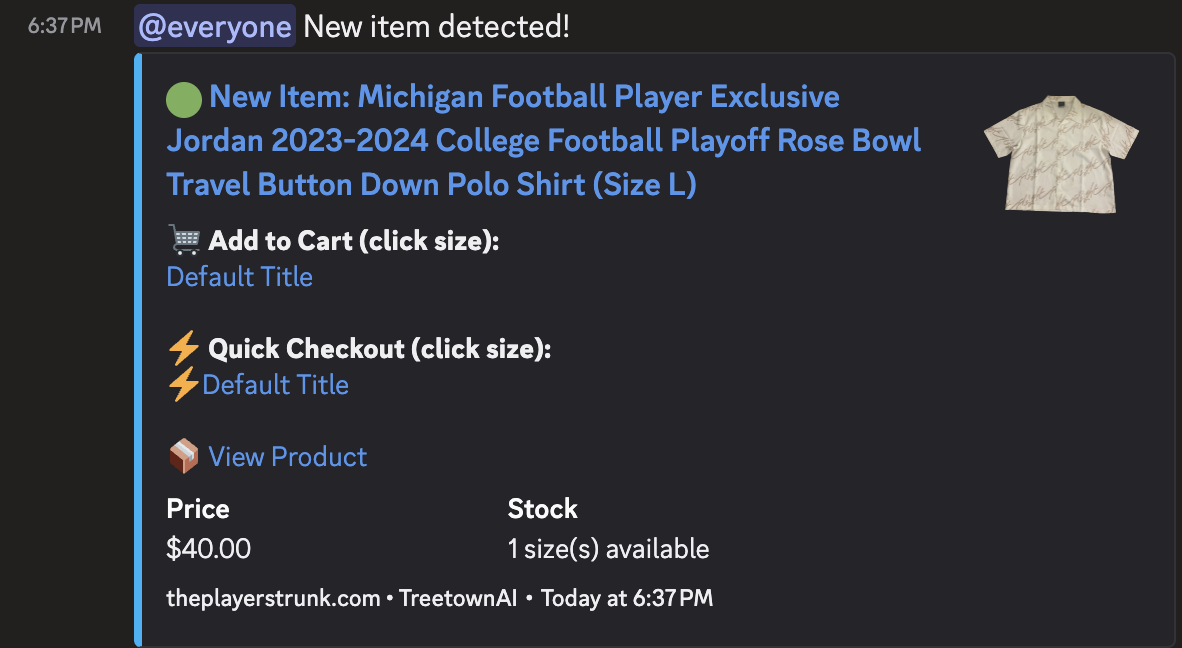Screen dimensions: 1182x648
Task: Click the shopping cart emoji
Action: (x=184, y=241)
